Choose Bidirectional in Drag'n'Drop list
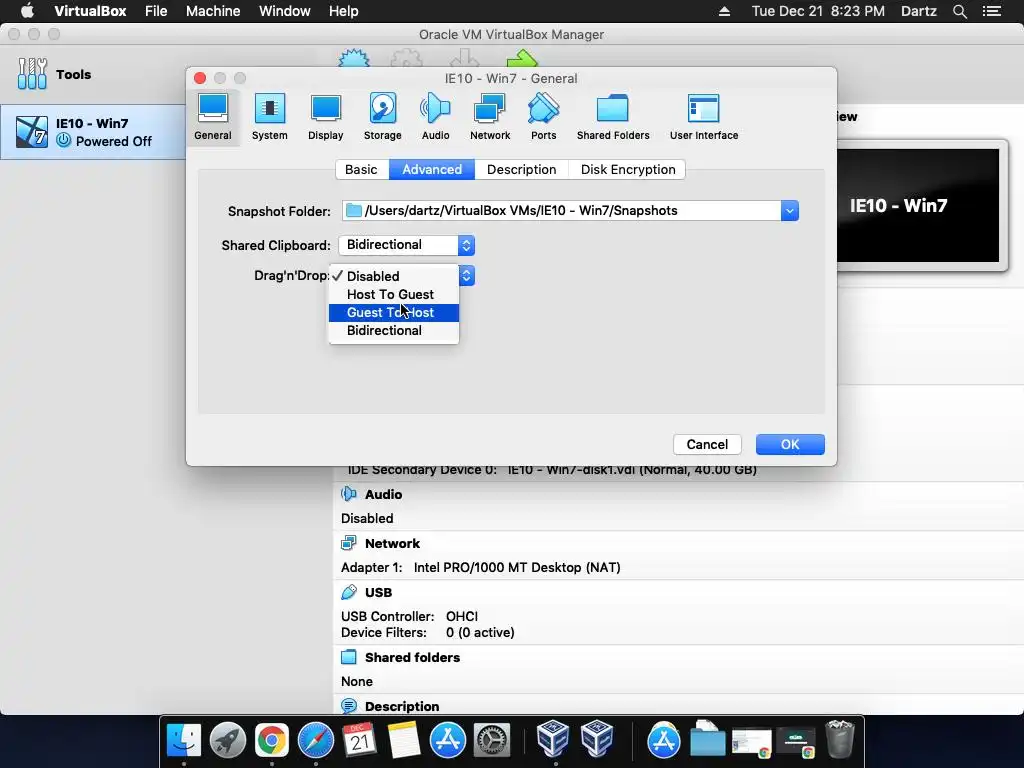Image resolution: width=1024 pixels, height=768 pixels. click(x=394, y=330)
